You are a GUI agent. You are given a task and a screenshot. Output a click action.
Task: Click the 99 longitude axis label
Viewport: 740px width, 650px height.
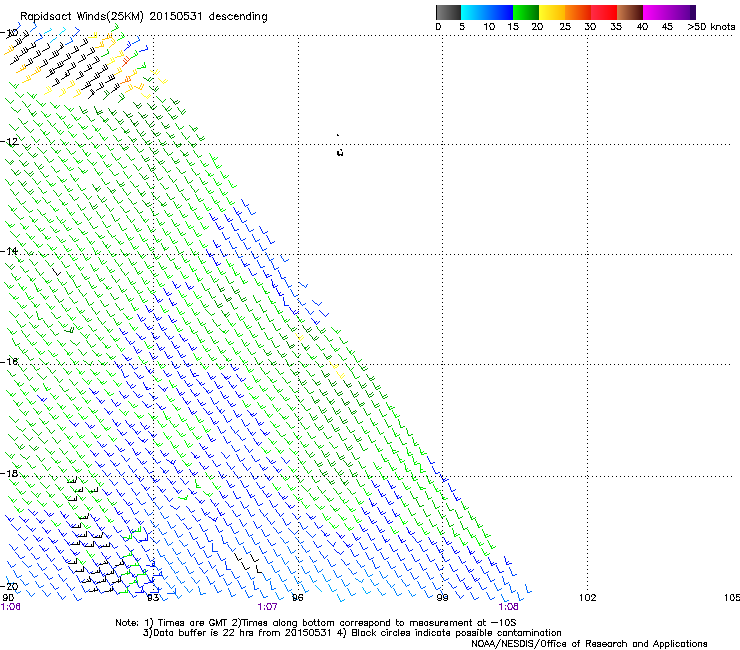click(x=442, y=598)
